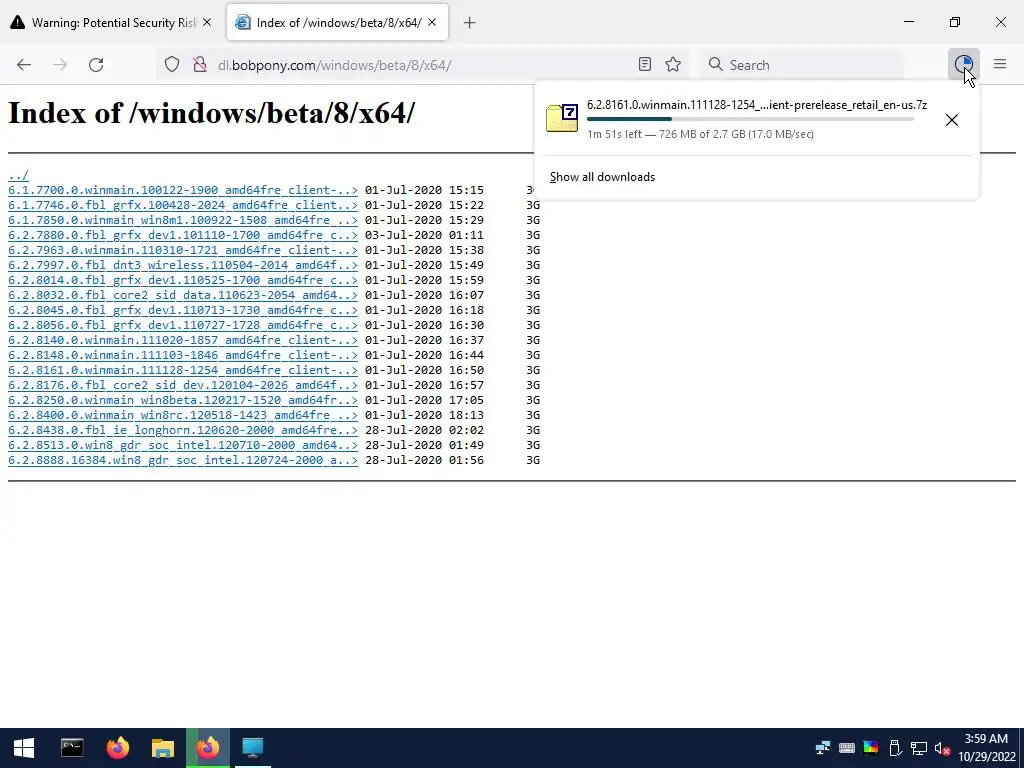Viewport: 1024px width, 768px height.
Task: Open the 6.2.8400.0.winmain_win8rc link
Action: coord(183,415)
